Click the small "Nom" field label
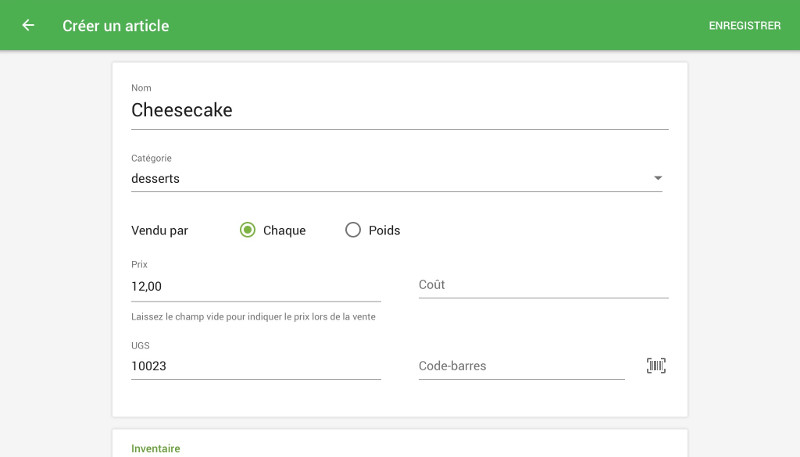The height and width of the screenshot is (457, 800). [x=141, y=88]
